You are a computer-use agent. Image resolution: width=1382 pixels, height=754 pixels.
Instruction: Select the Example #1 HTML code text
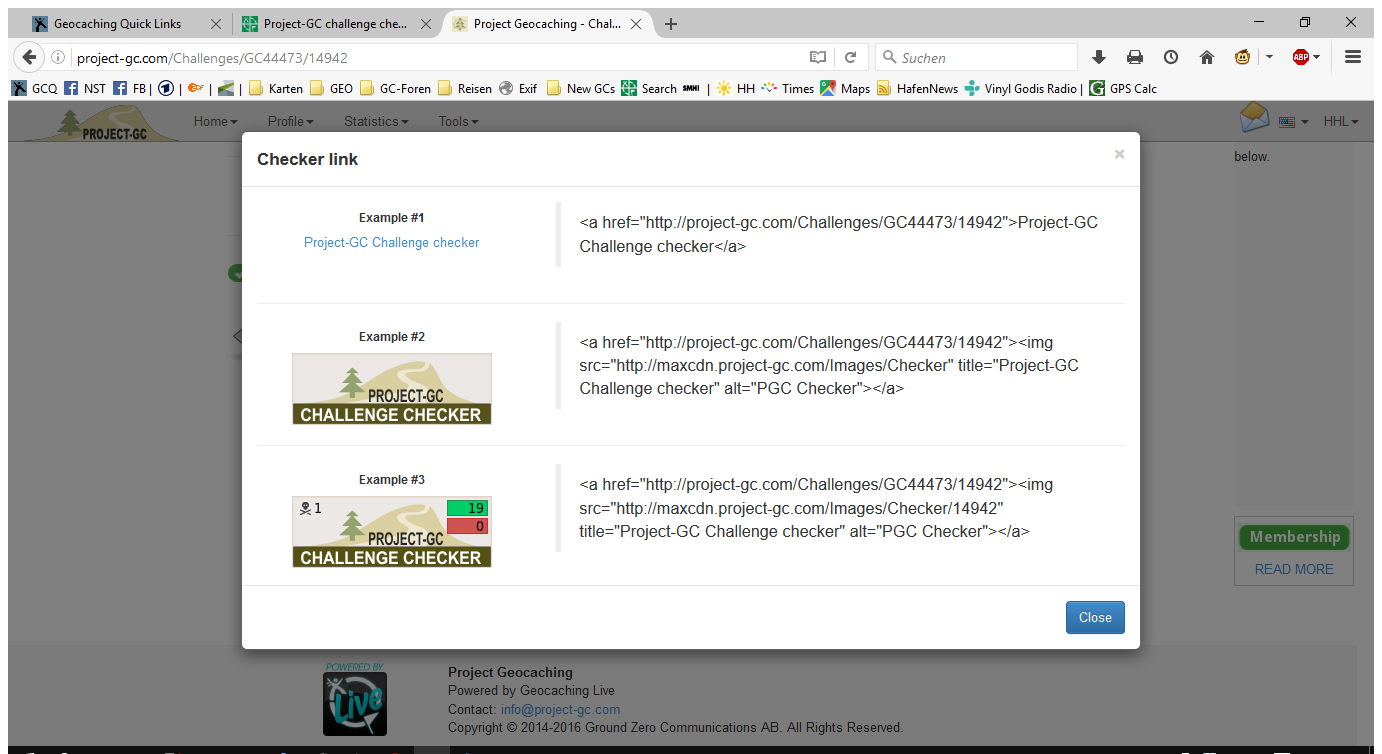point(839,234)
